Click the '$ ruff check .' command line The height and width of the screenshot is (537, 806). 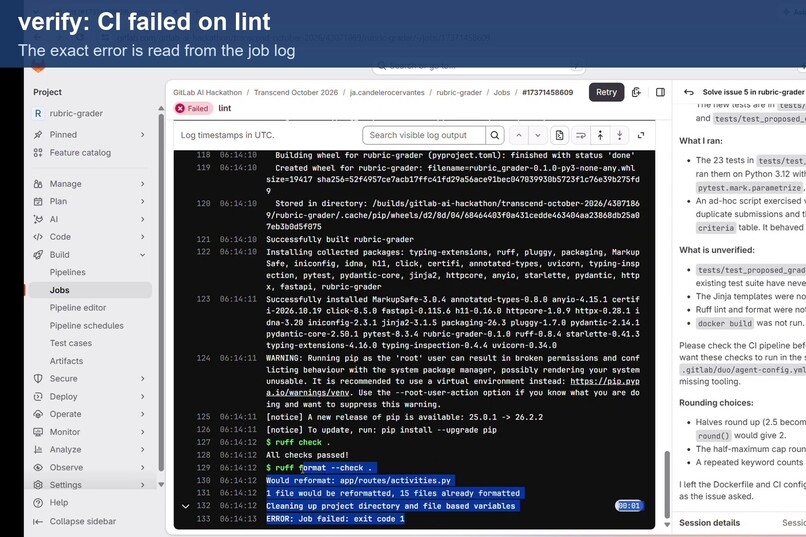(x=298, y=442)
